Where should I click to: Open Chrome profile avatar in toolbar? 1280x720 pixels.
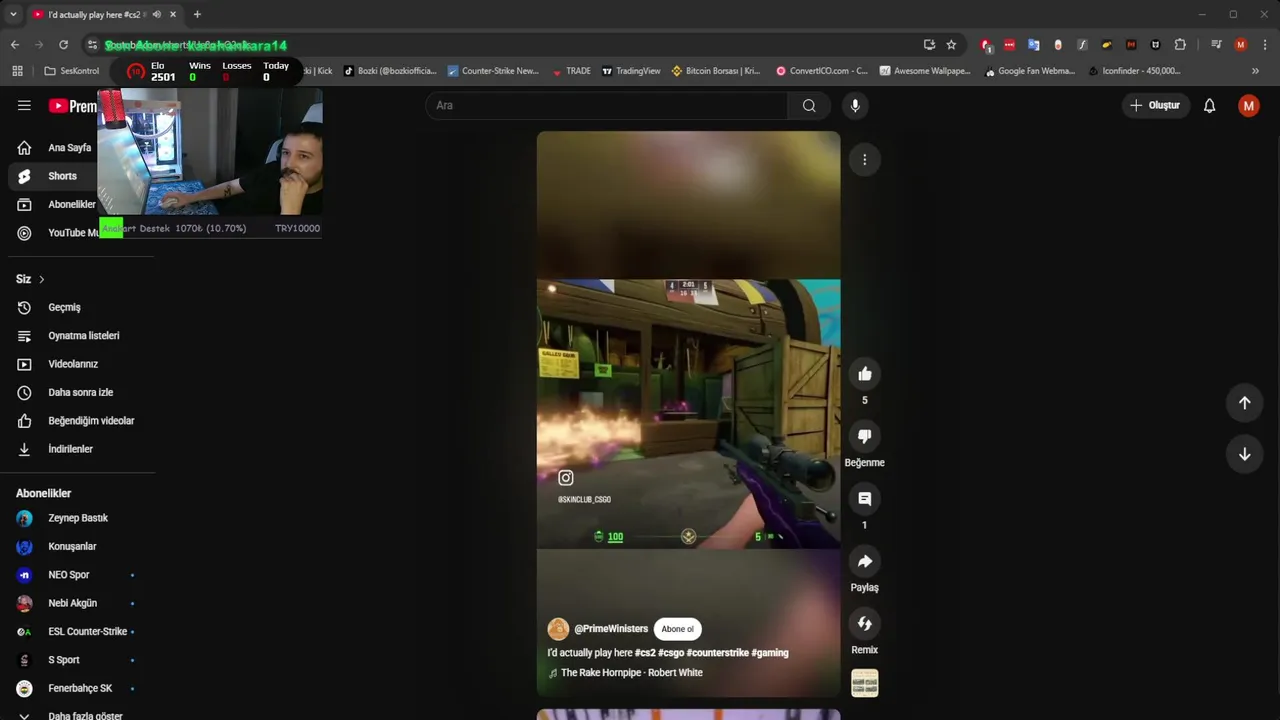pyautogui.click(x=1241, y=45)
